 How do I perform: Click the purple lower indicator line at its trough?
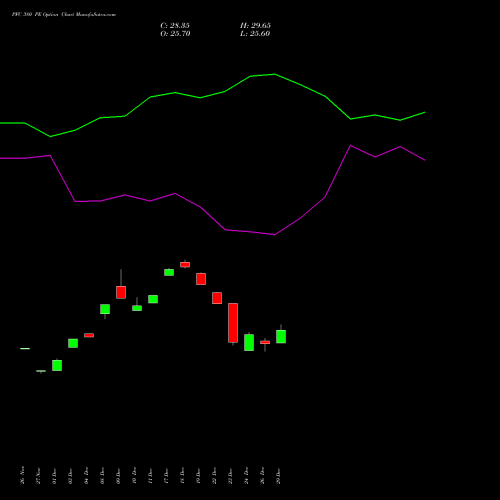(x=274, y=235)
